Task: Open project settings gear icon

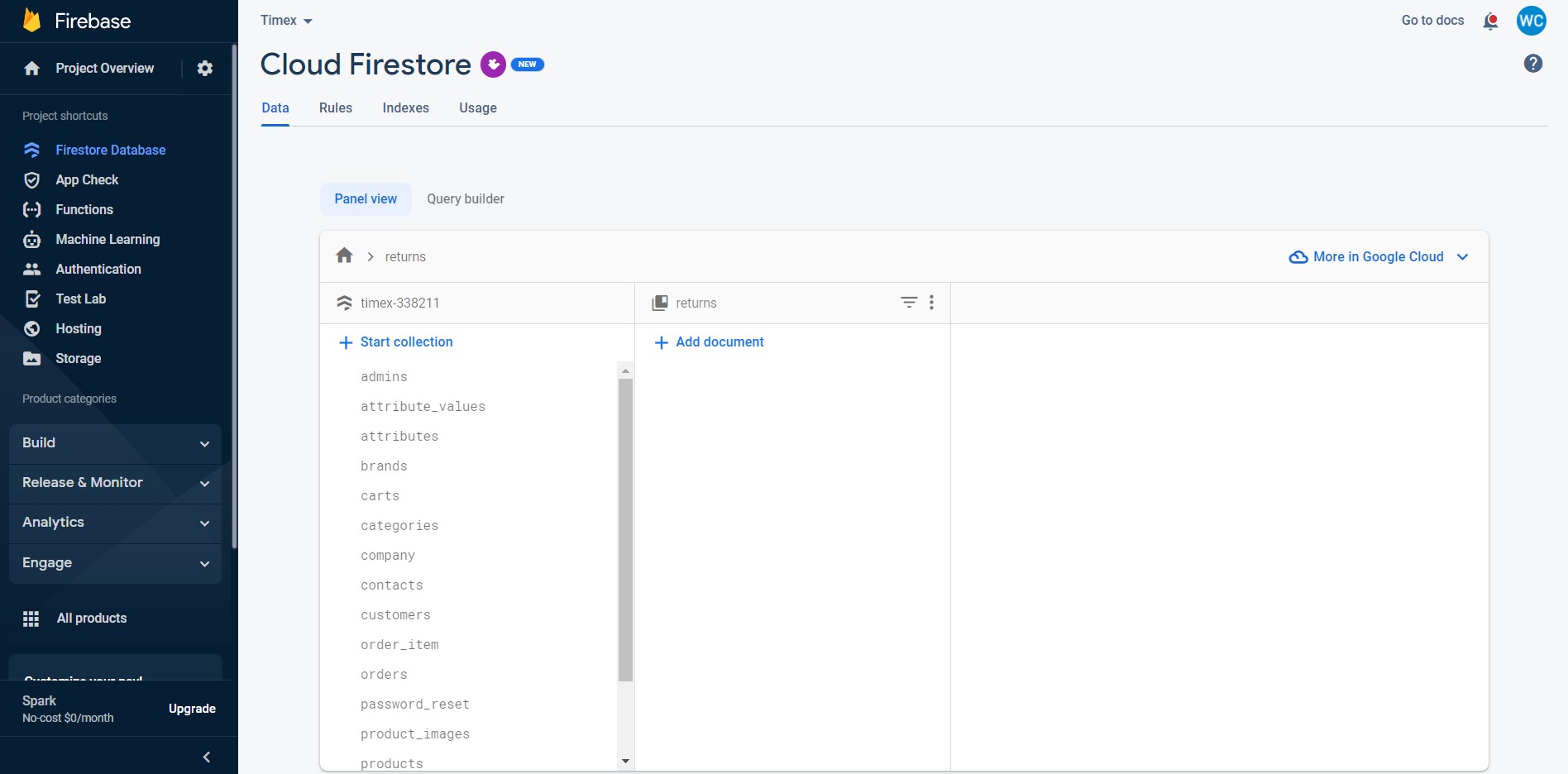Action: (x=205, y=69)
